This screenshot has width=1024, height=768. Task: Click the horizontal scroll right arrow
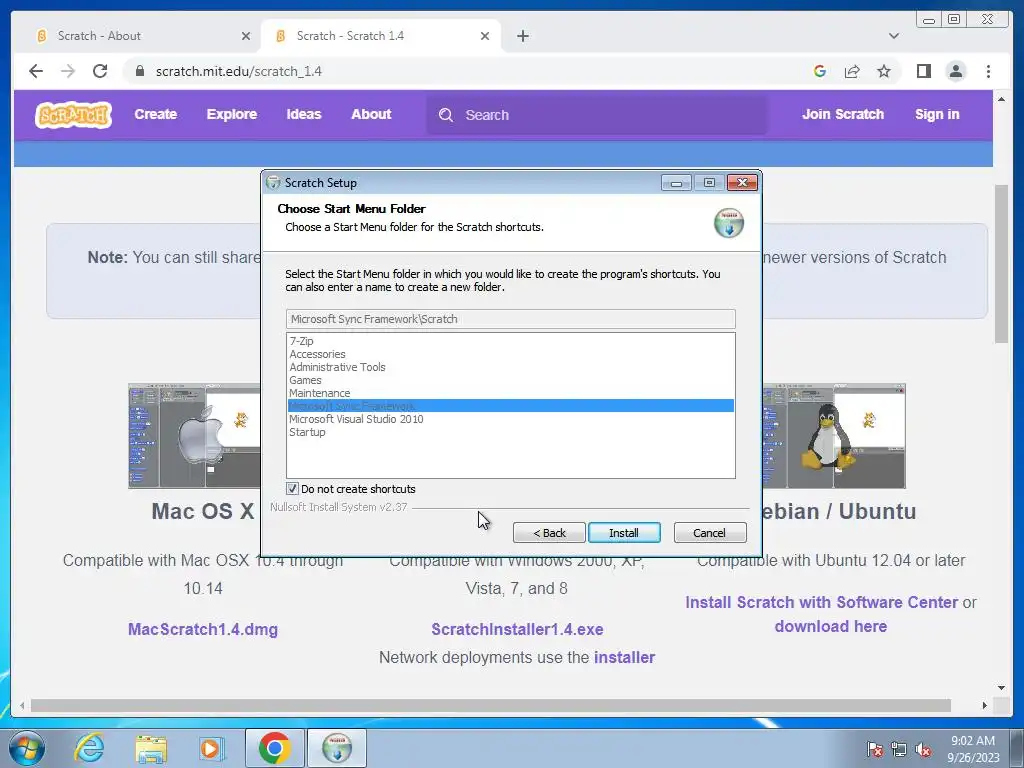pos(985,705)
